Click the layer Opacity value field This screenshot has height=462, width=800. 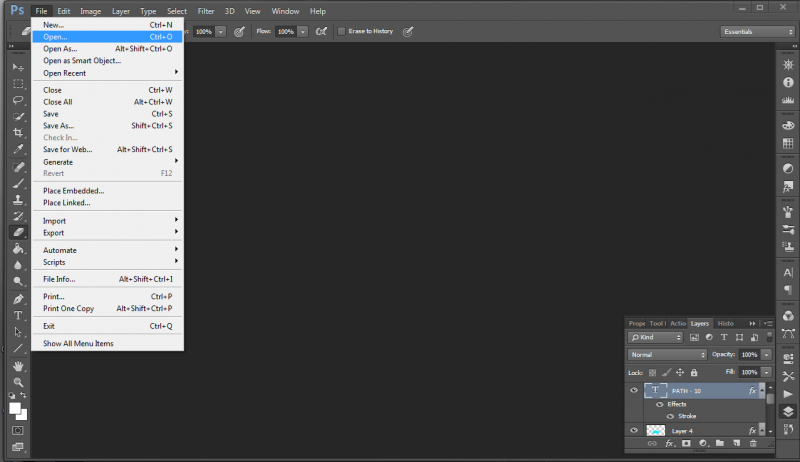(749, 354)
